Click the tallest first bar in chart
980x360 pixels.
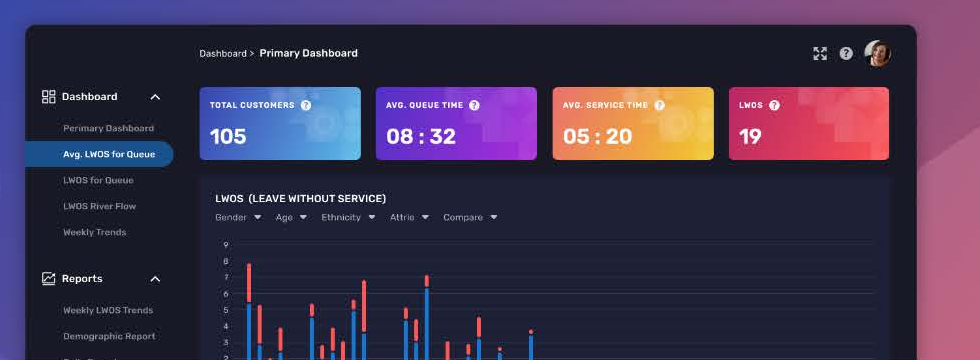coord(249,311)
